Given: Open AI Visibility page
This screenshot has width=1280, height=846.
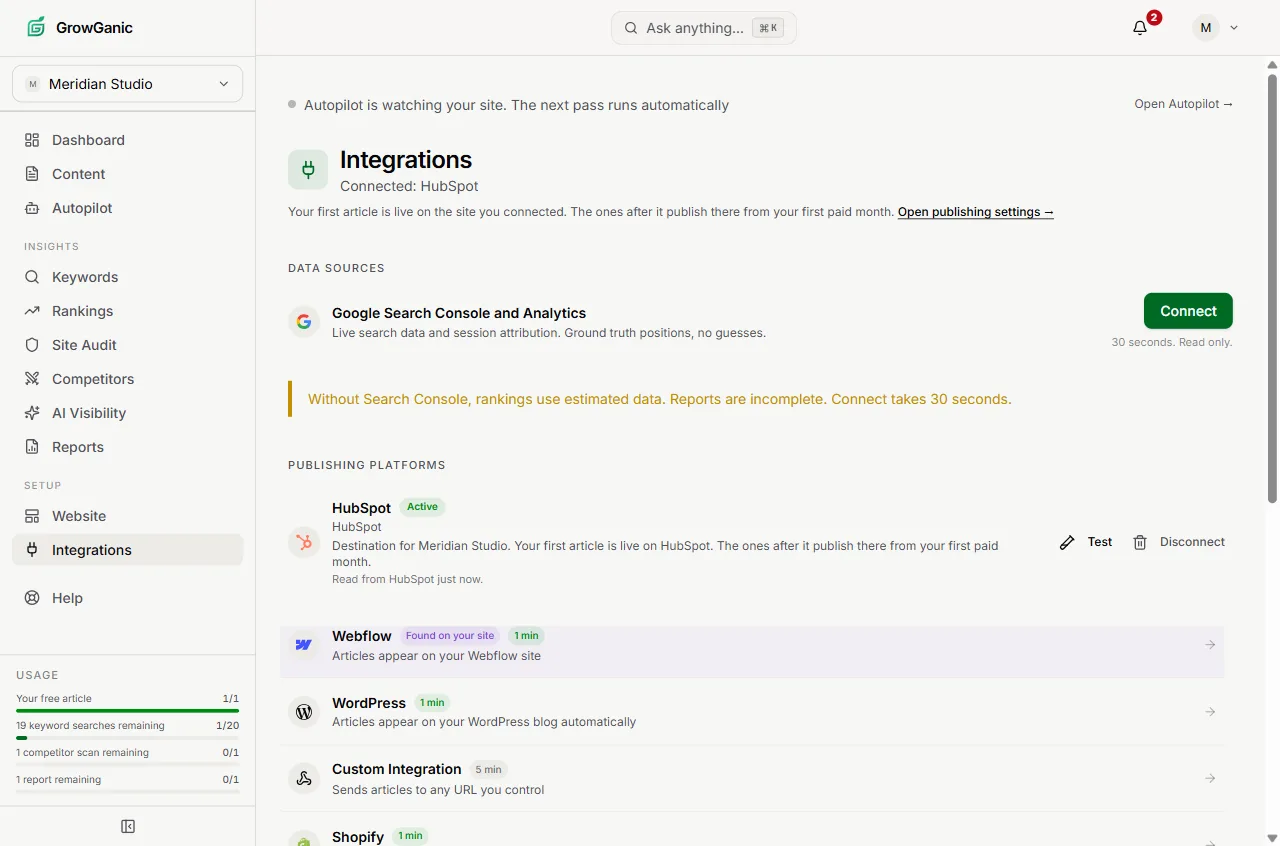Looking at the screenshot, I should [x=127, y=413].
